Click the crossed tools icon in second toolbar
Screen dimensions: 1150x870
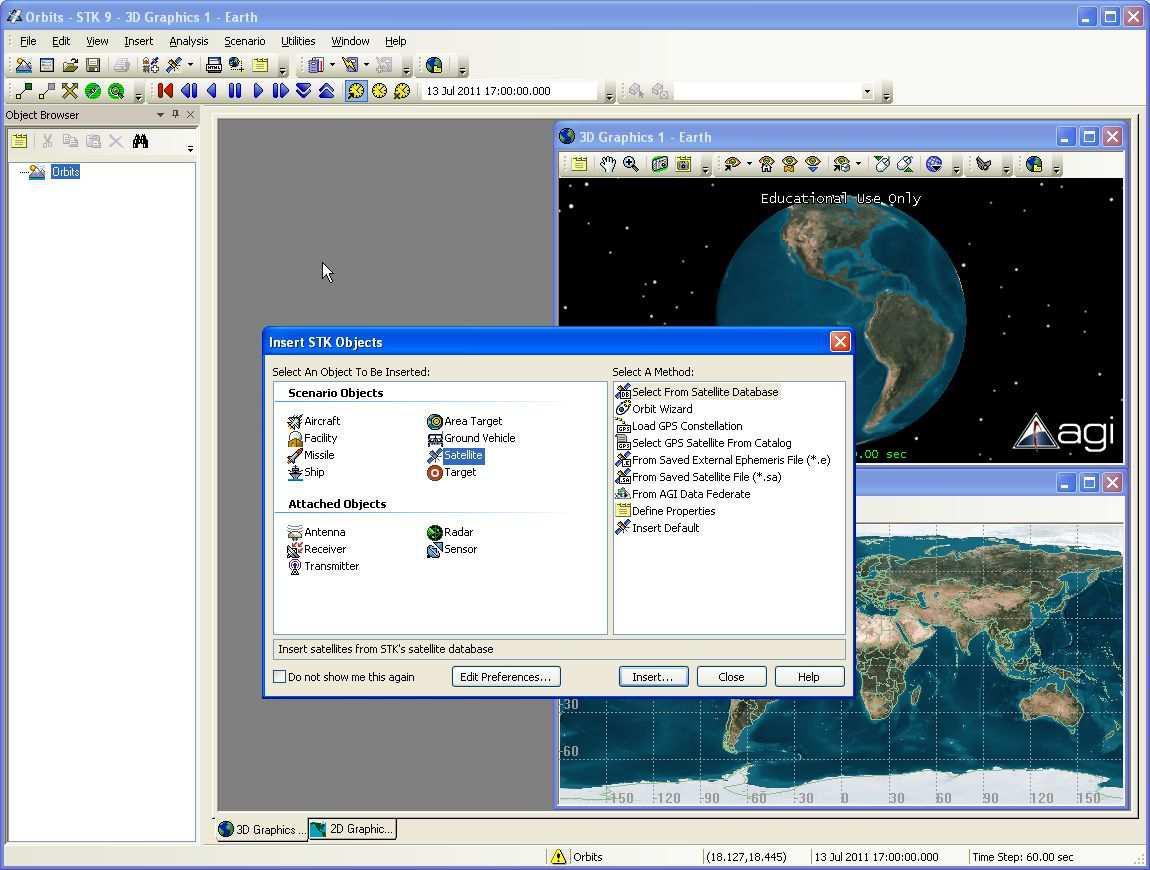coord(70,91)
